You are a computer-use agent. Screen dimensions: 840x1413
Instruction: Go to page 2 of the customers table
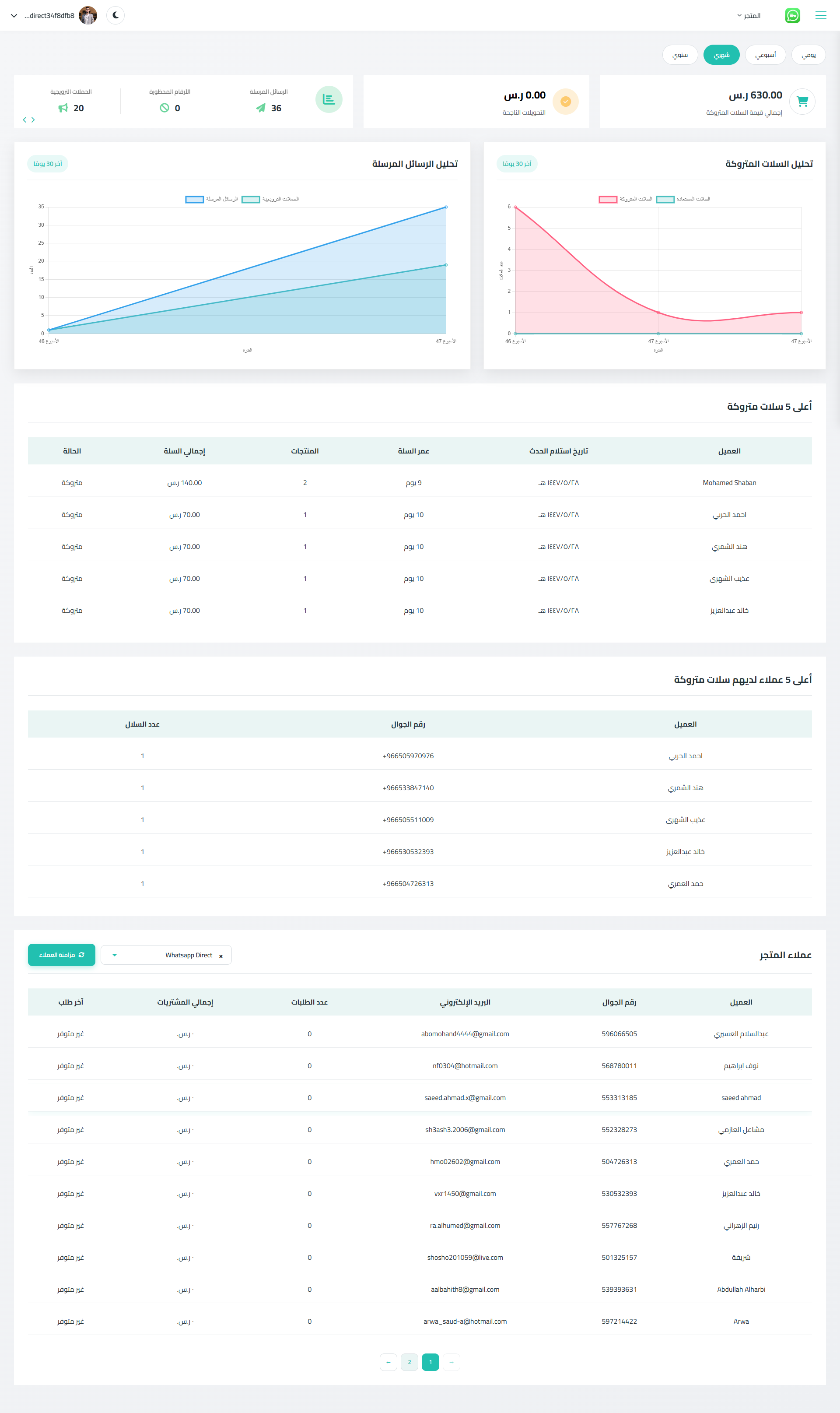409,1362
